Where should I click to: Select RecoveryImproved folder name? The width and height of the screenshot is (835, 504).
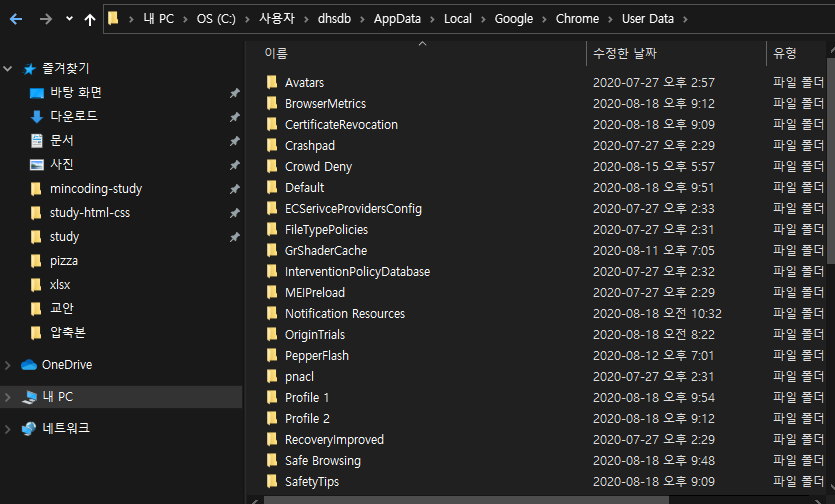[334, 440]
